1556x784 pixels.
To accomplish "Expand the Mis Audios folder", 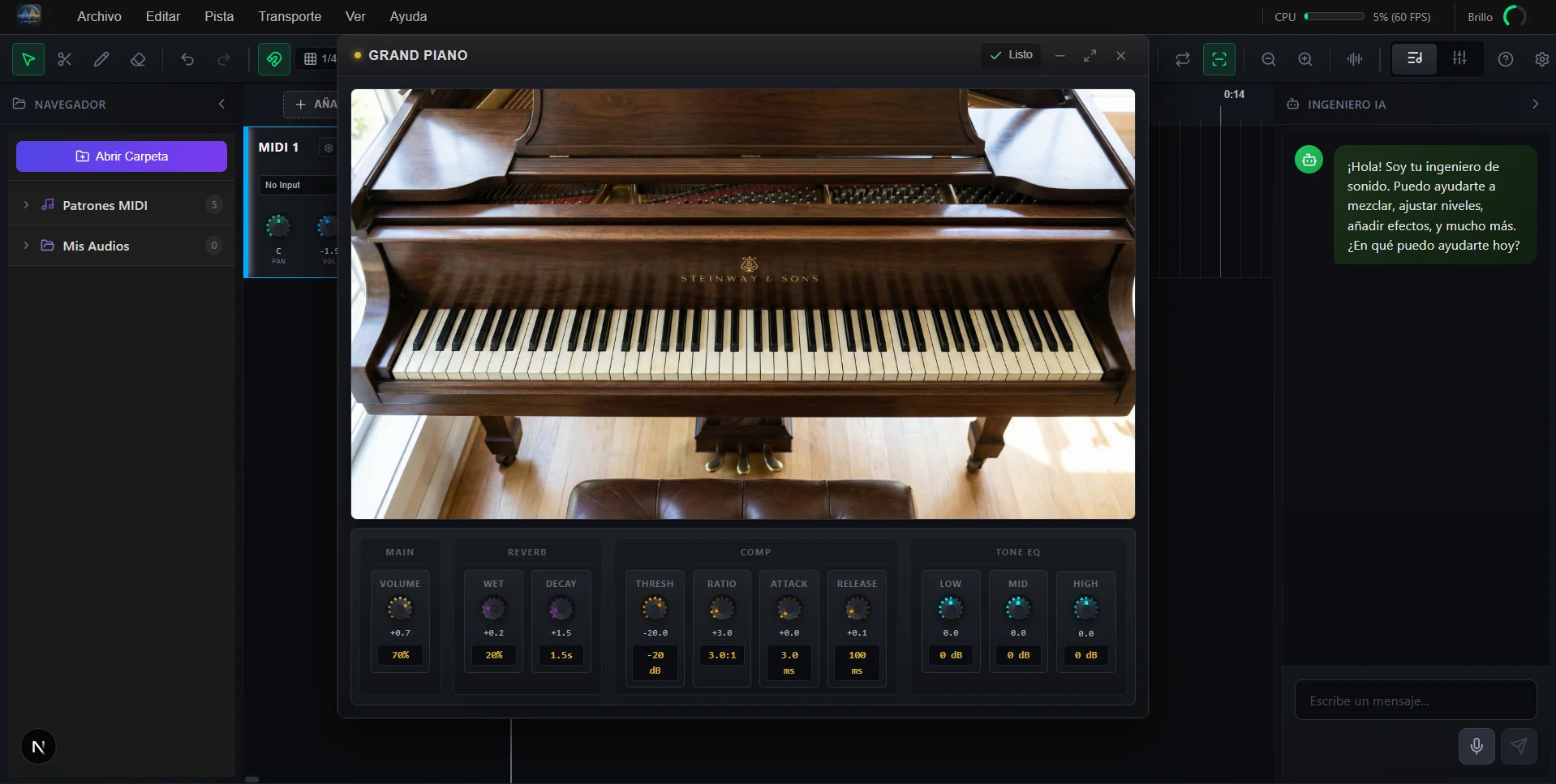I will point(26,246).
